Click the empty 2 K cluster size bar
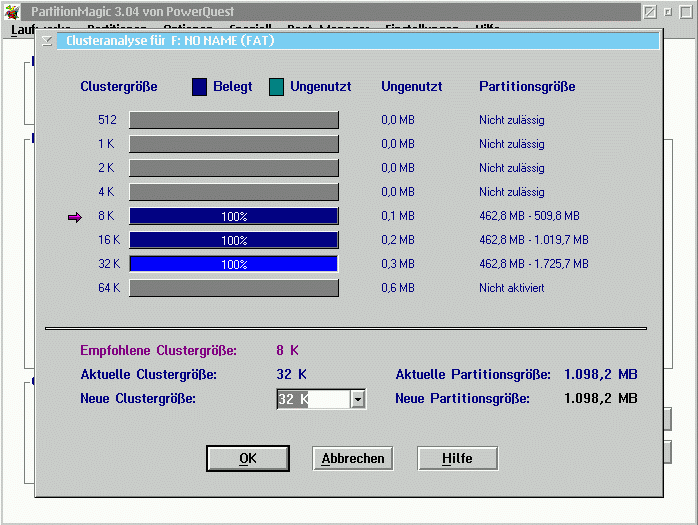The image size is (698, 525). coord(234,168)
